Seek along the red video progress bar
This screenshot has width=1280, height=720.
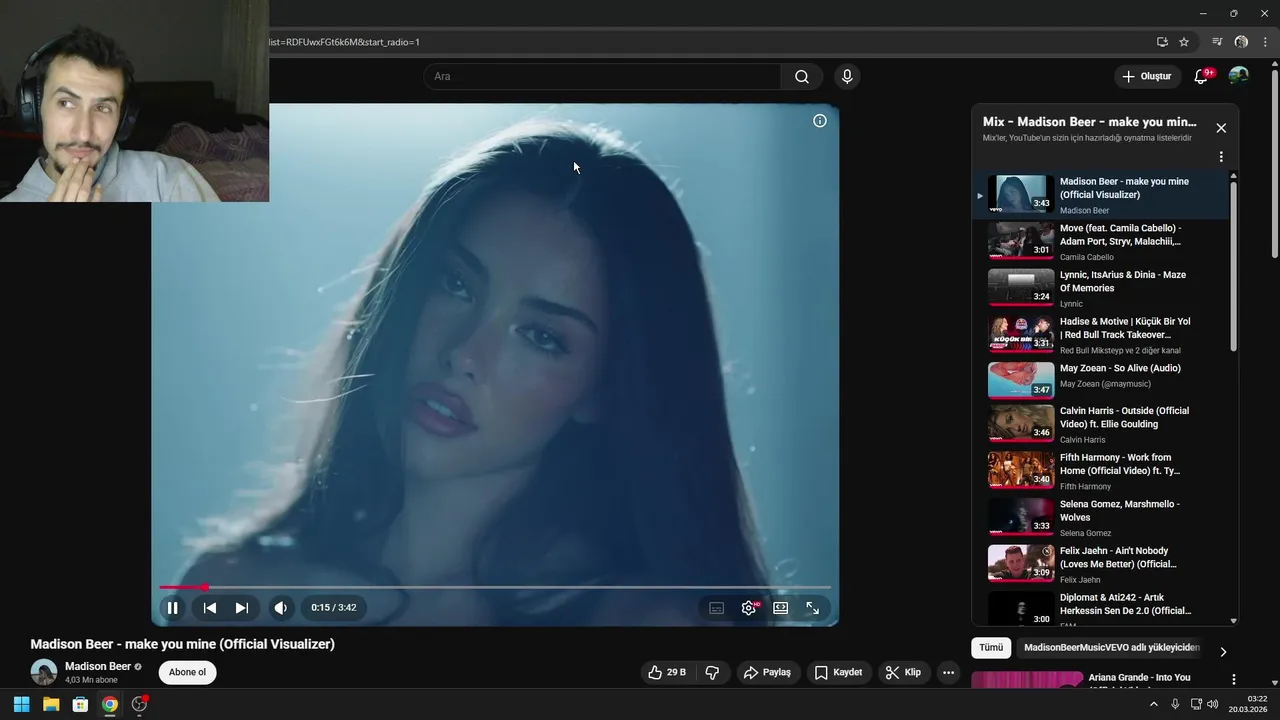tap(495, 587)
